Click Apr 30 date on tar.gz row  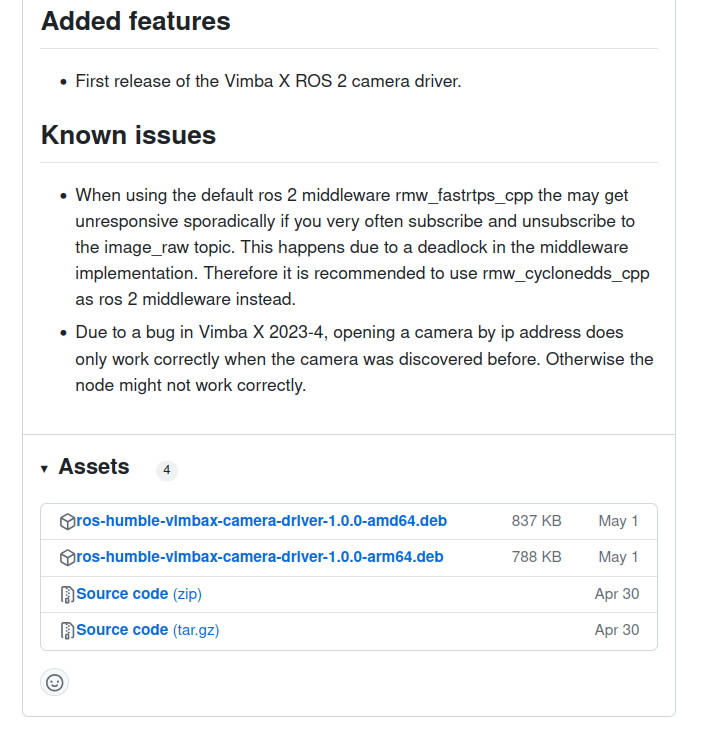coord(617,630)
